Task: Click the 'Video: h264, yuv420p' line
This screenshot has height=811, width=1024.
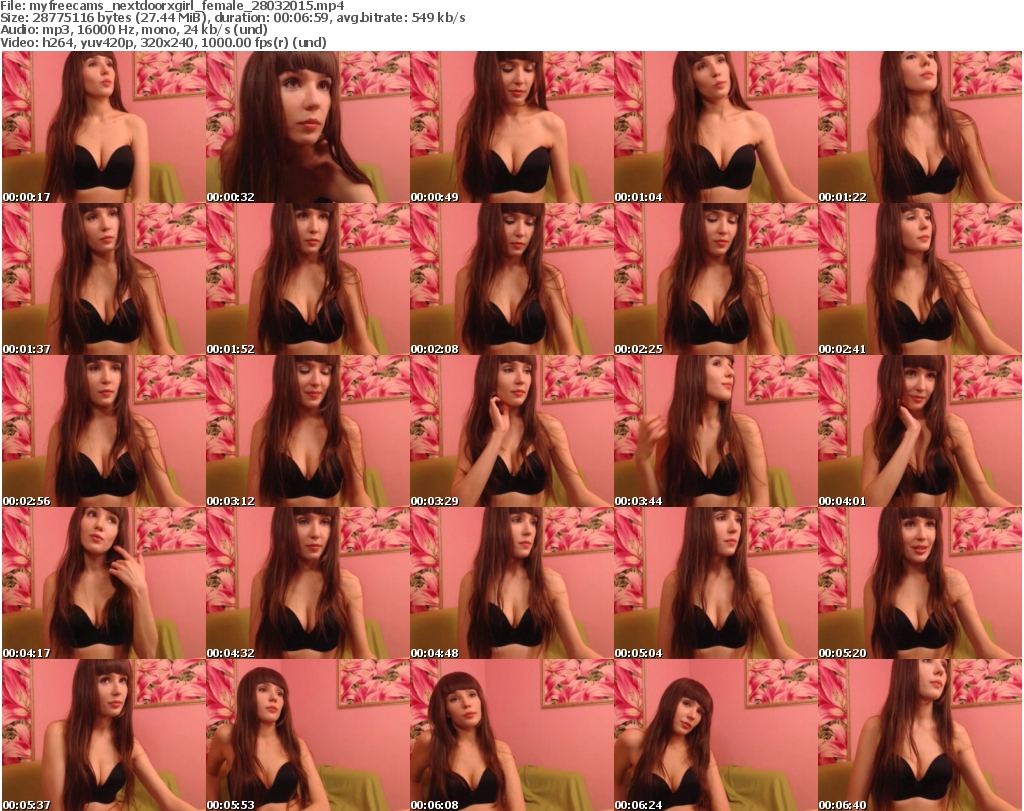Action: click(x=163, y=42)
